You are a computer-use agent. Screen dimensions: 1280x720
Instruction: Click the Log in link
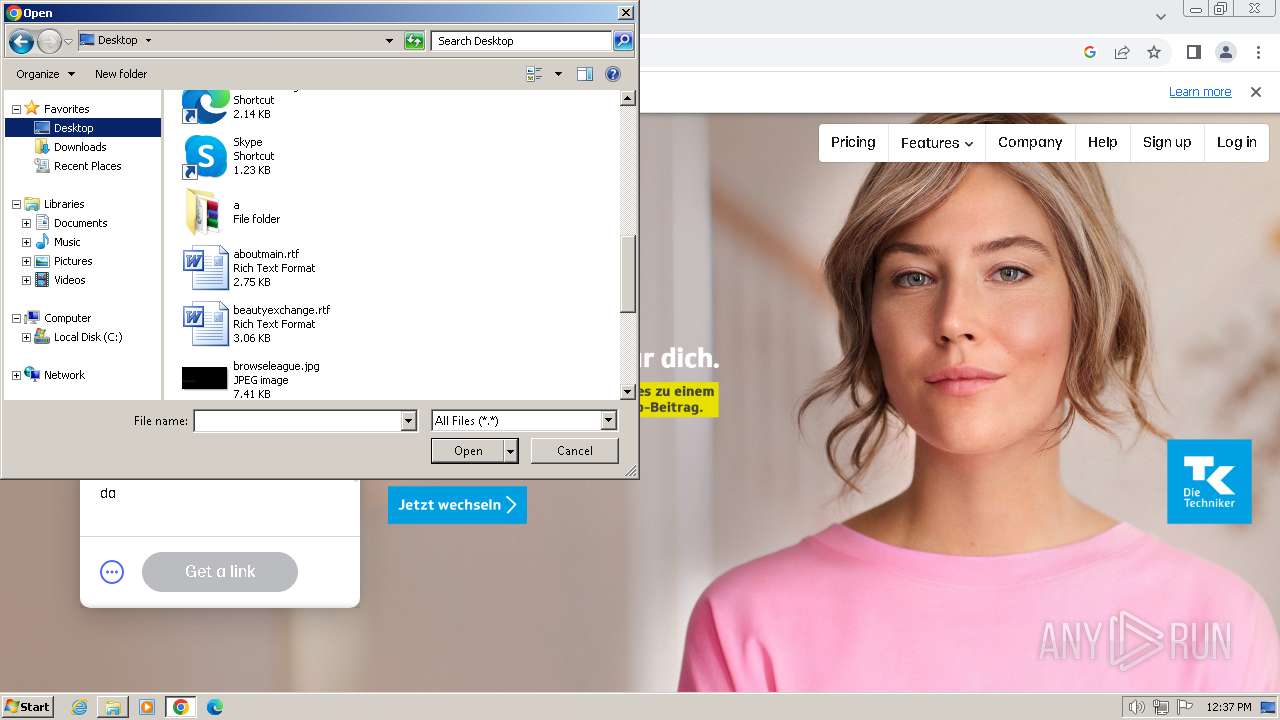[x=1237, y=142]
